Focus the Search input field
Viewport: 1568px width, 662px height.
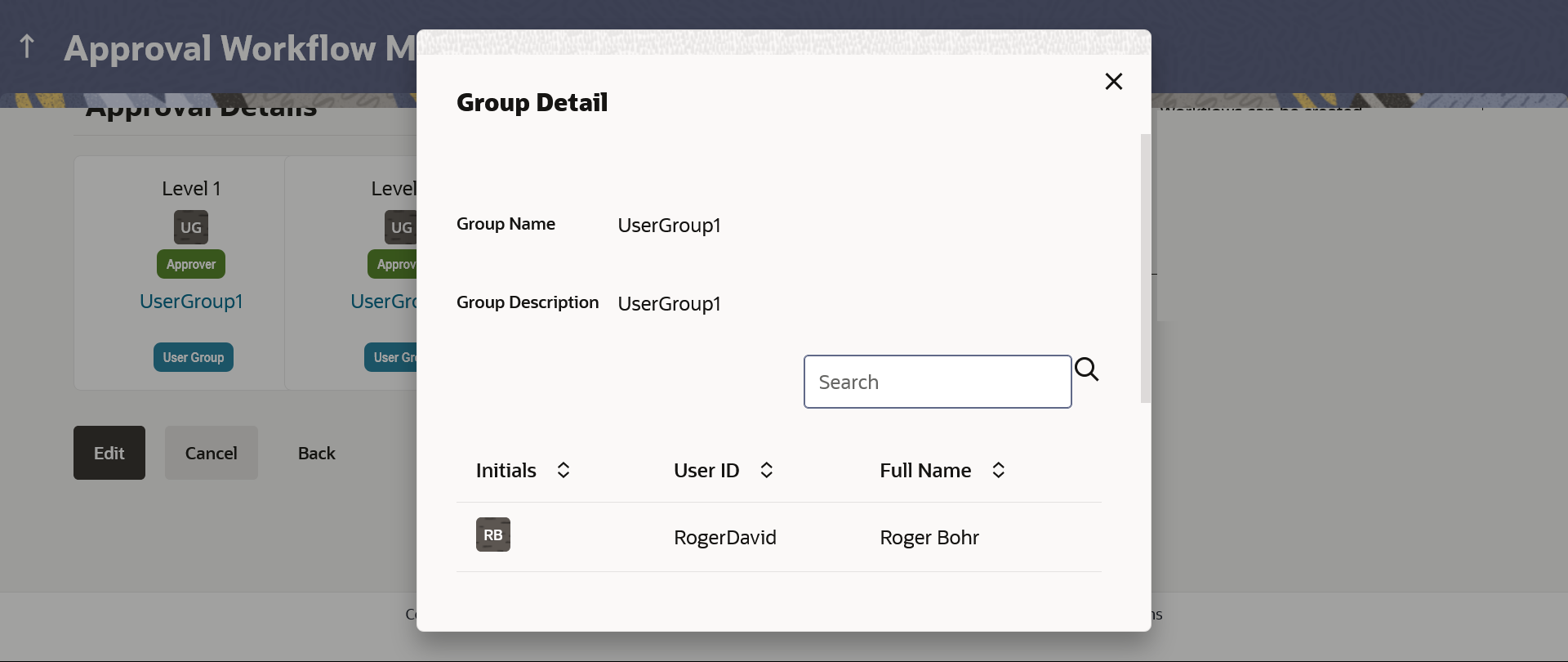(x=937, y=382)
